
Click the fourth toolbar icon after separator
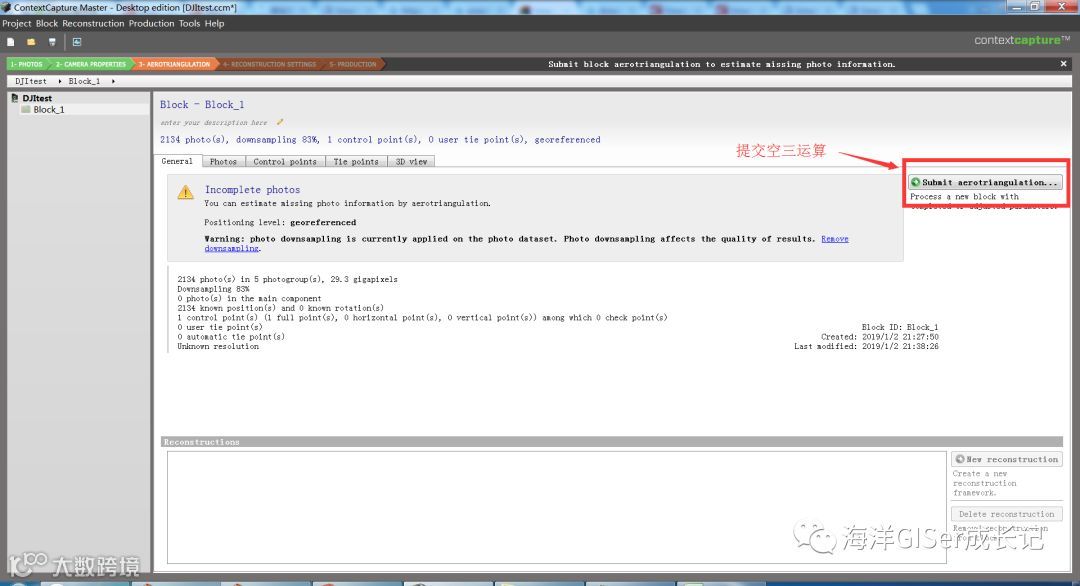click(77, 42)
